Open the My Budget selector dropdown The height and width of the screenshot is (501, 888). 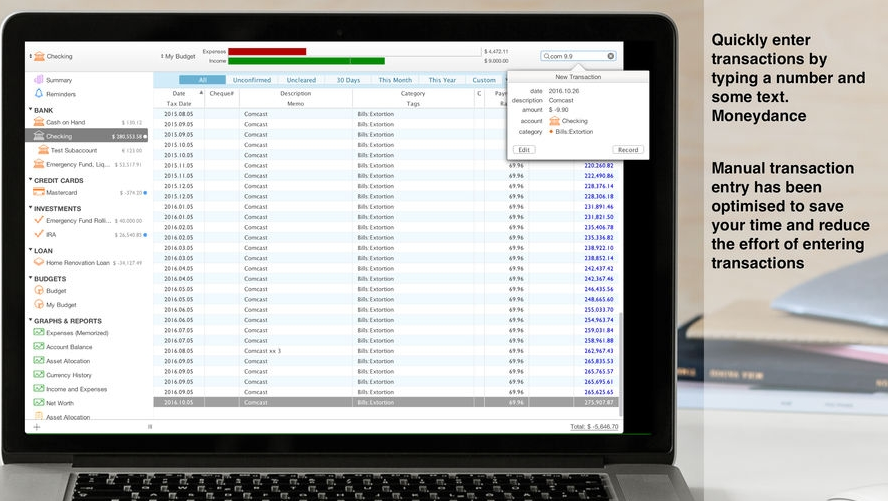click(180, 57)
